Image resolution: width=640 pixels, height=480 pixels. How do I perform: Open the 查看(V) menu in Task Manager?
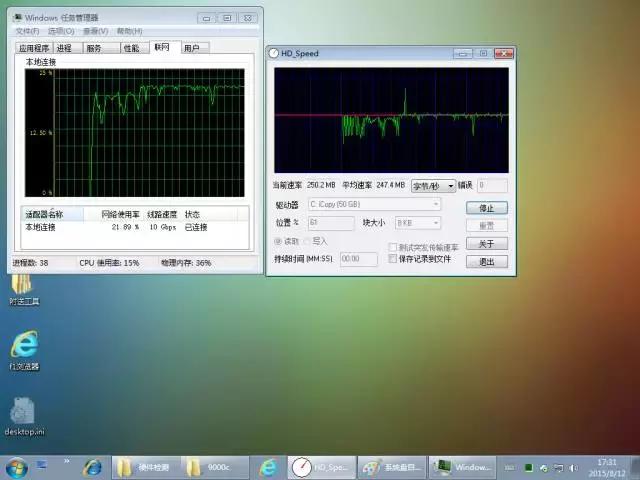coord(97,31)
